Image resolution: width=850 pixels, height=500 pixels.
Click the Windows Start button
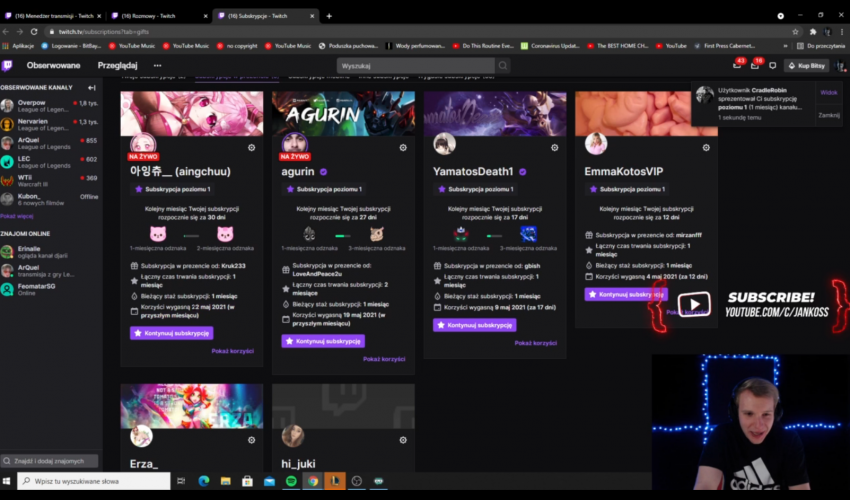coord(7,481)
